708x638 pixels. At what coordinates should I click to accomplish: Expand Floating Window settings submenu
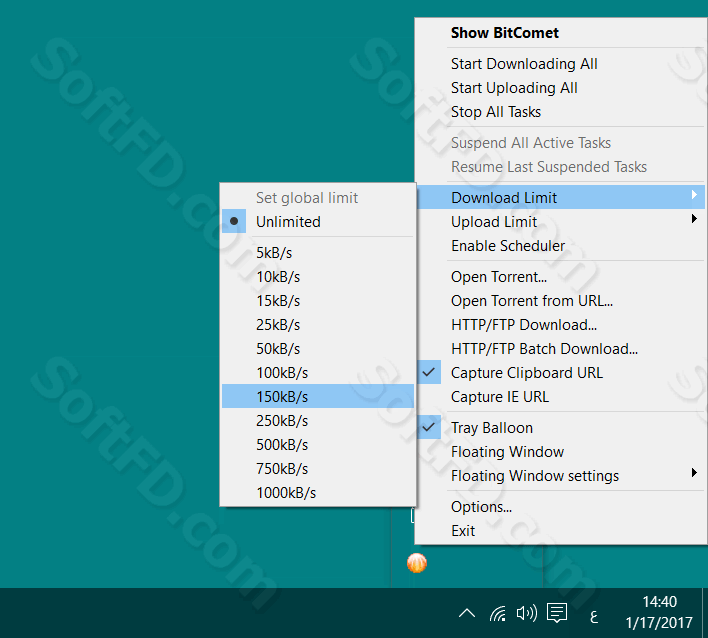click(560, 475)
